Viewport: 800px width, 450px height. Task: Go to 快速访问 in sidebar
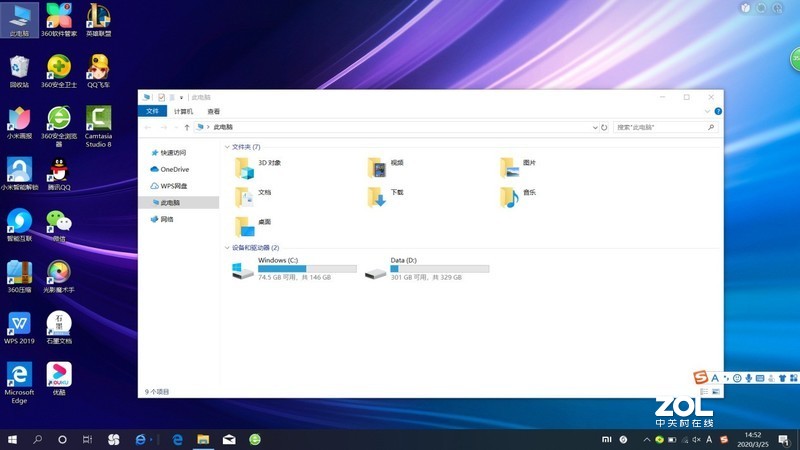click(172, 153)
